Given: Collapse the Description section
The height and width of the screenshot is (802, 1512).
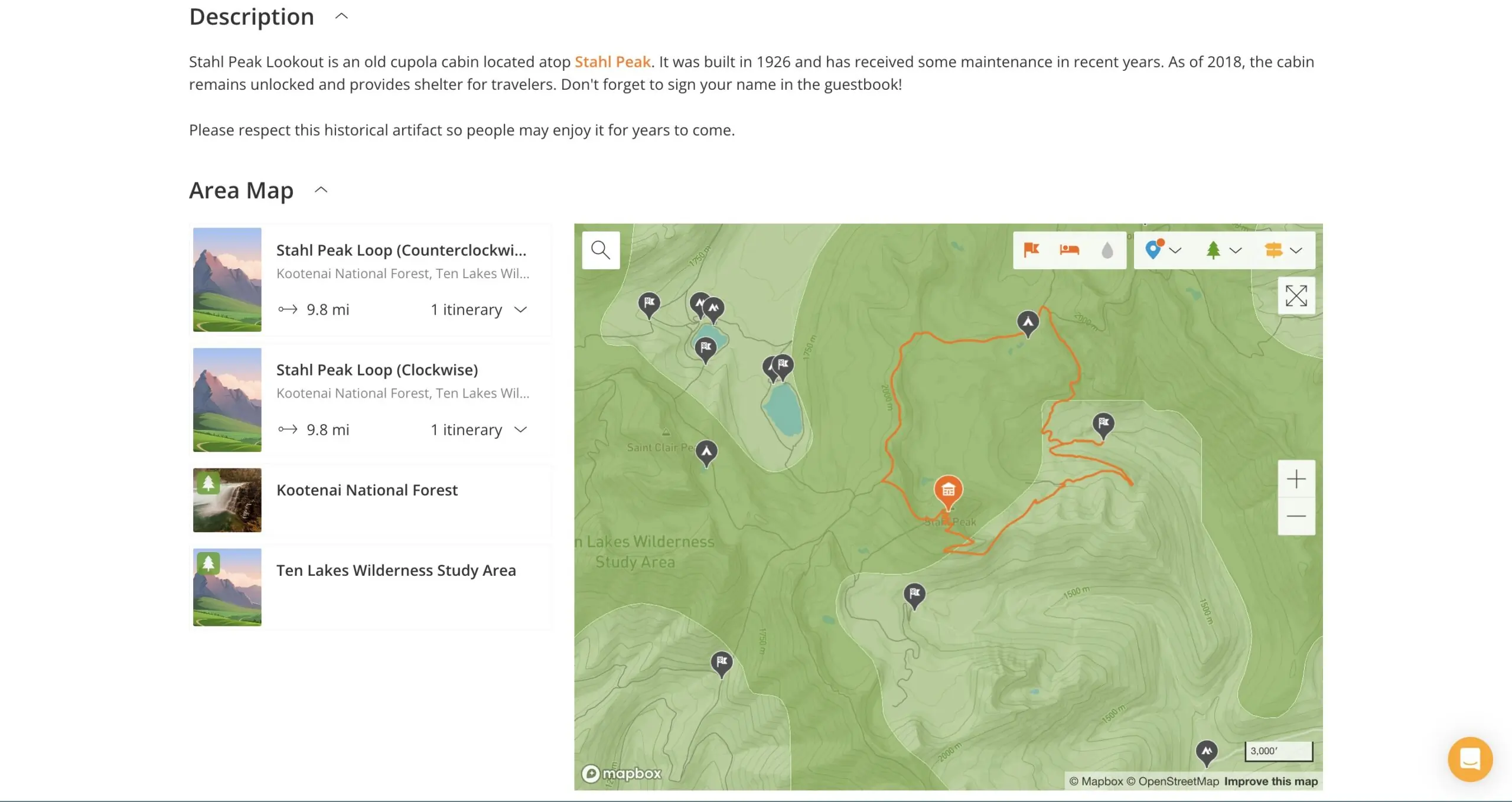Looking at the screenshot, I should pos(341,16).
